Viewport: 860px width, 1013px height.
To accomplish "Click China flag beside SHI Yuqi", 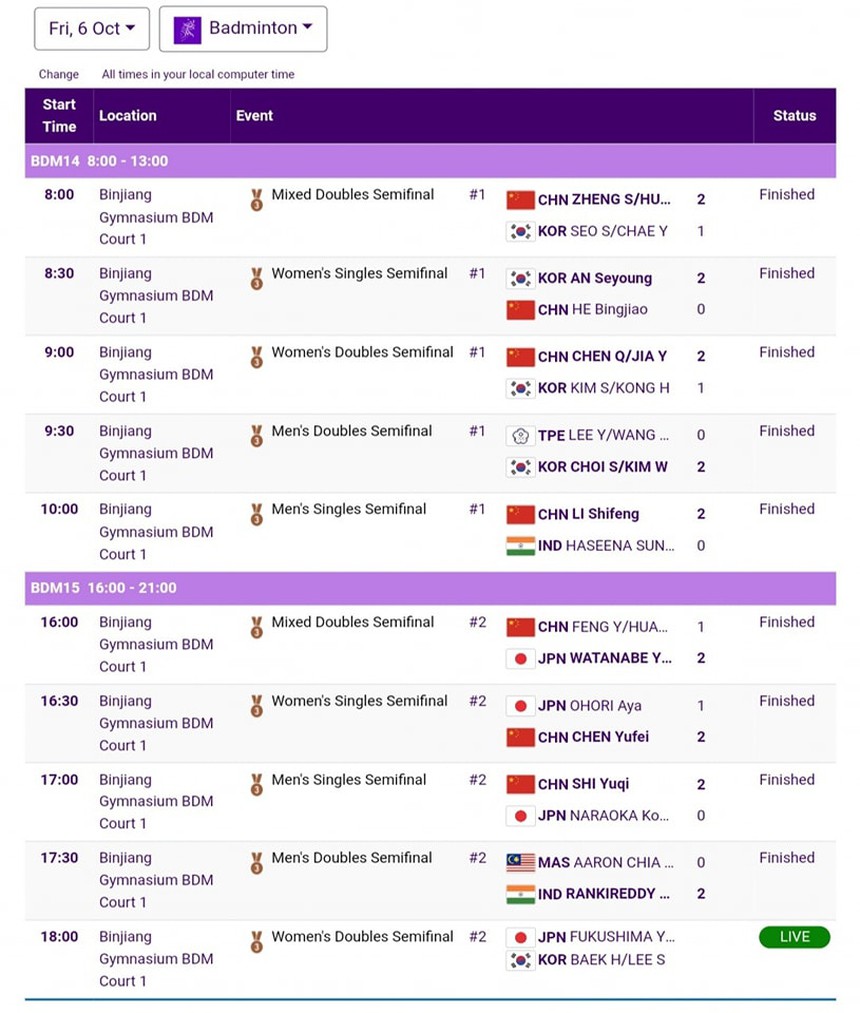I will coord(520,785).
